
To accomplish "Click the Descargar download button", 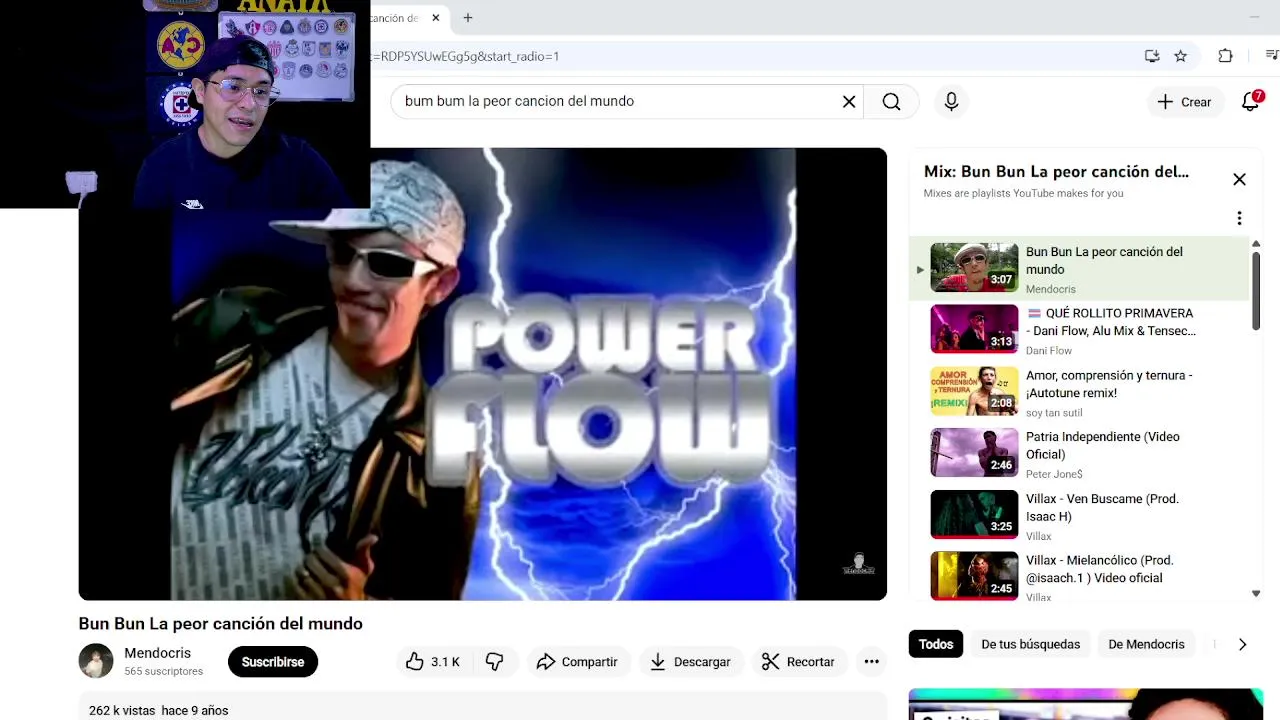I will coord(690,662).
